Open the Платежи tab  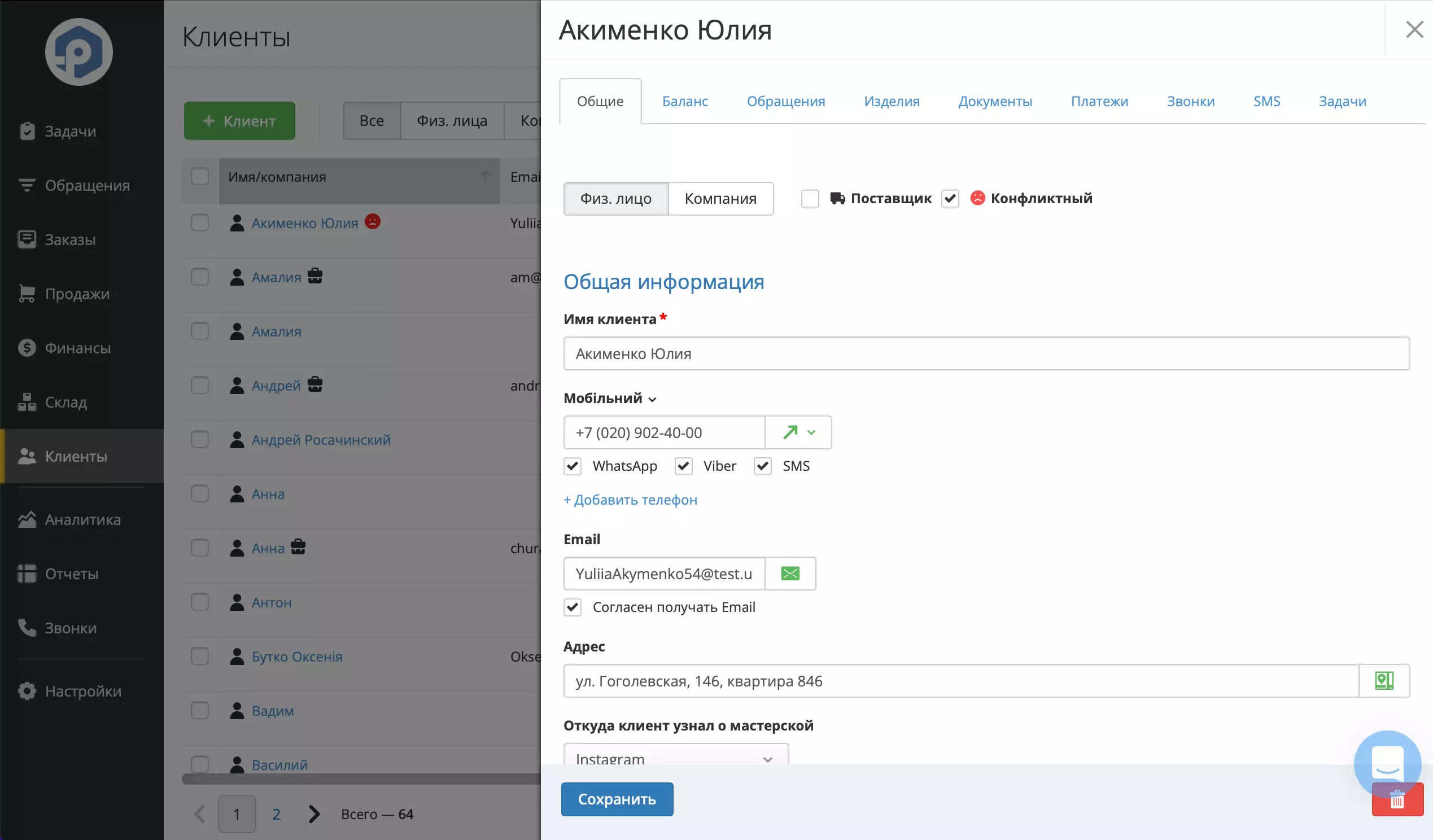tap(1099, 101)
